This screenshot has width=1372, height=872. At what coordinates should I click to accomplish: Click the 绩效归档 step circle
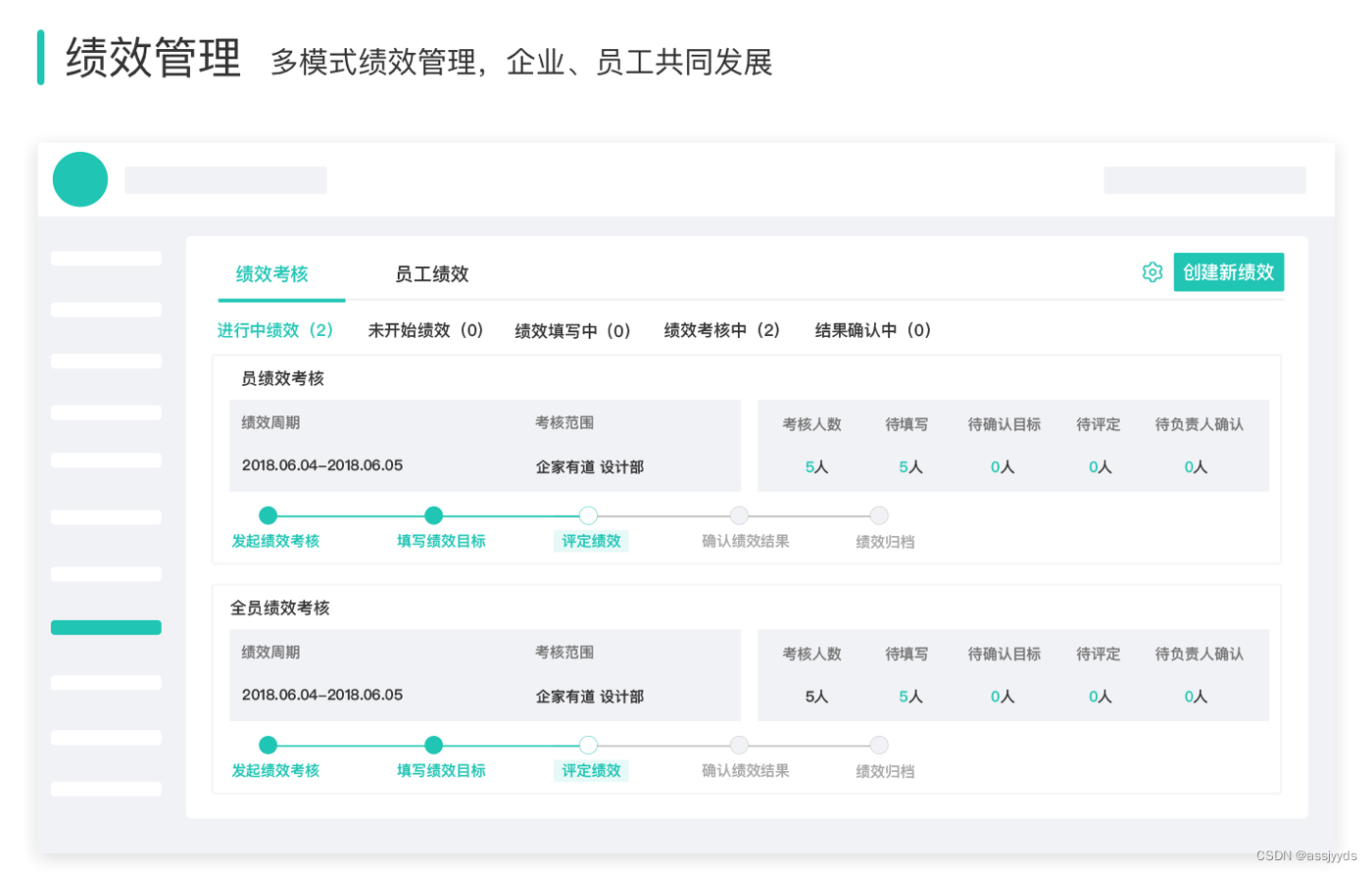[879, 515]
